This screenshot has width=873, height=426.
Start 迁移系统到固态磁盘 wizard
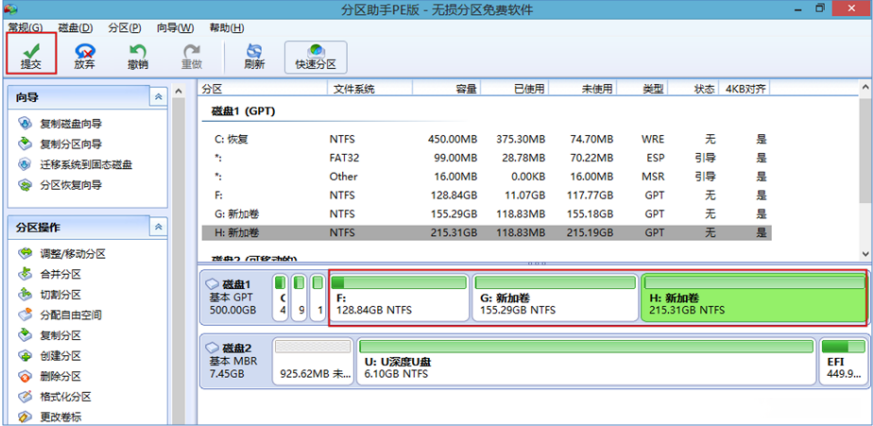click(x=86, y=165)
